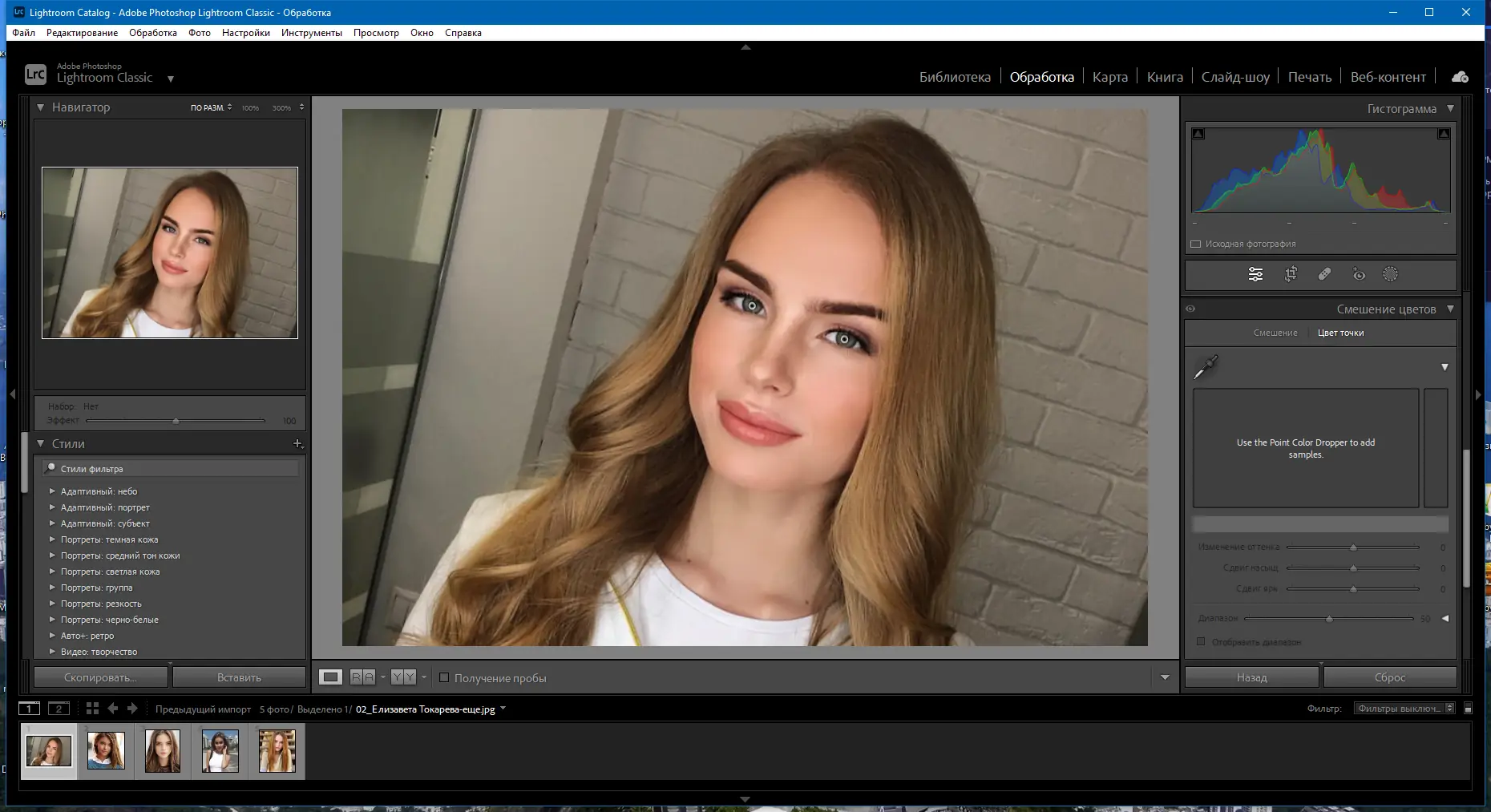Select the Red Eye correction tool
This screenshot has width=1491, height=812.
1359,274
